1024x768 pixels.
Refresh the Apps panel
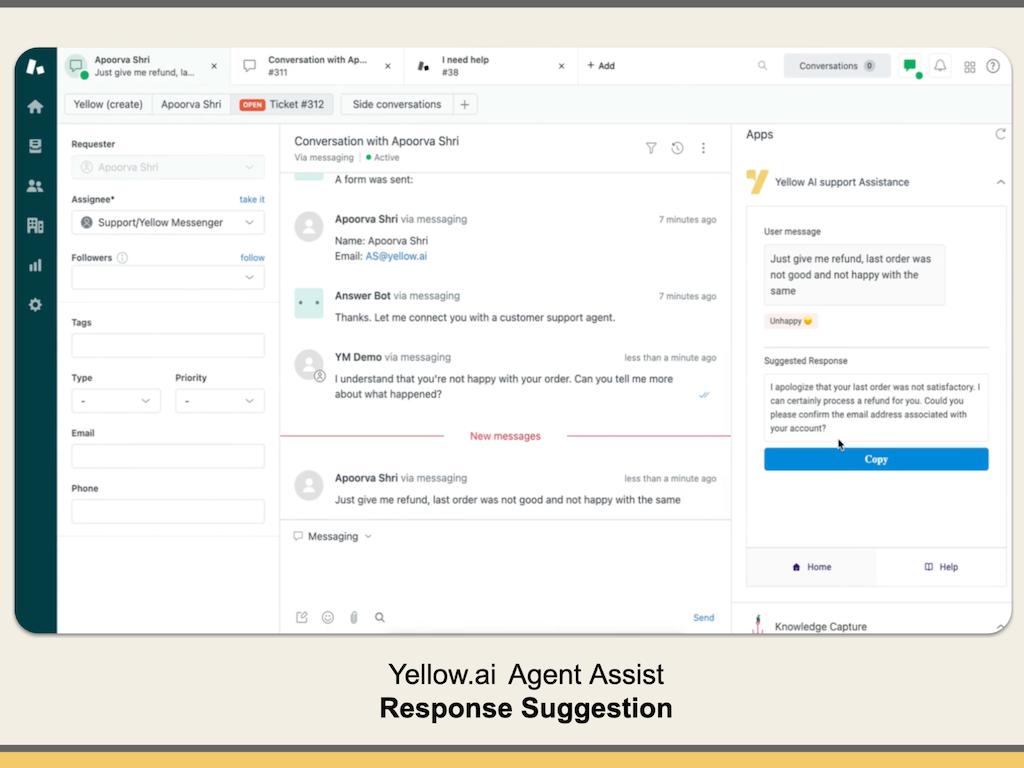(1000, 134)
